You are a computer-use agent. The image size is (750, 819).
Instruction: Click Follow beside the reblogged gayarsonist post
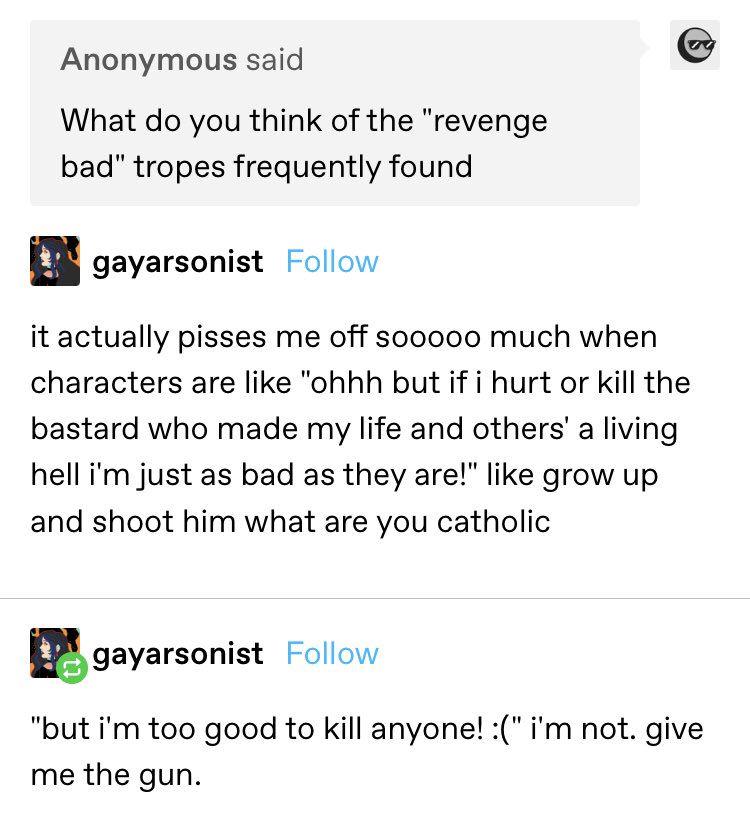(332, 653)
